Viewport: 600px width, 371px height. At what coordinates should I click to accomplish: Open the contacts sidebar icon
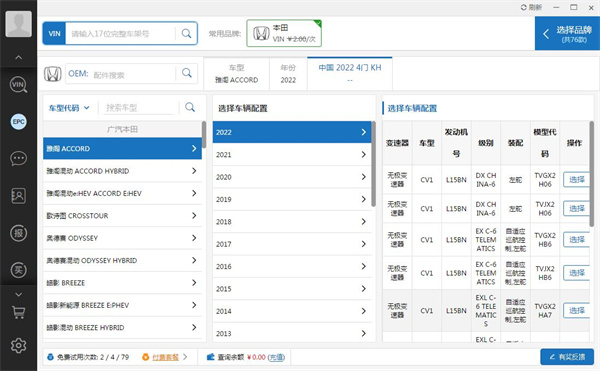tap(18, 195)
